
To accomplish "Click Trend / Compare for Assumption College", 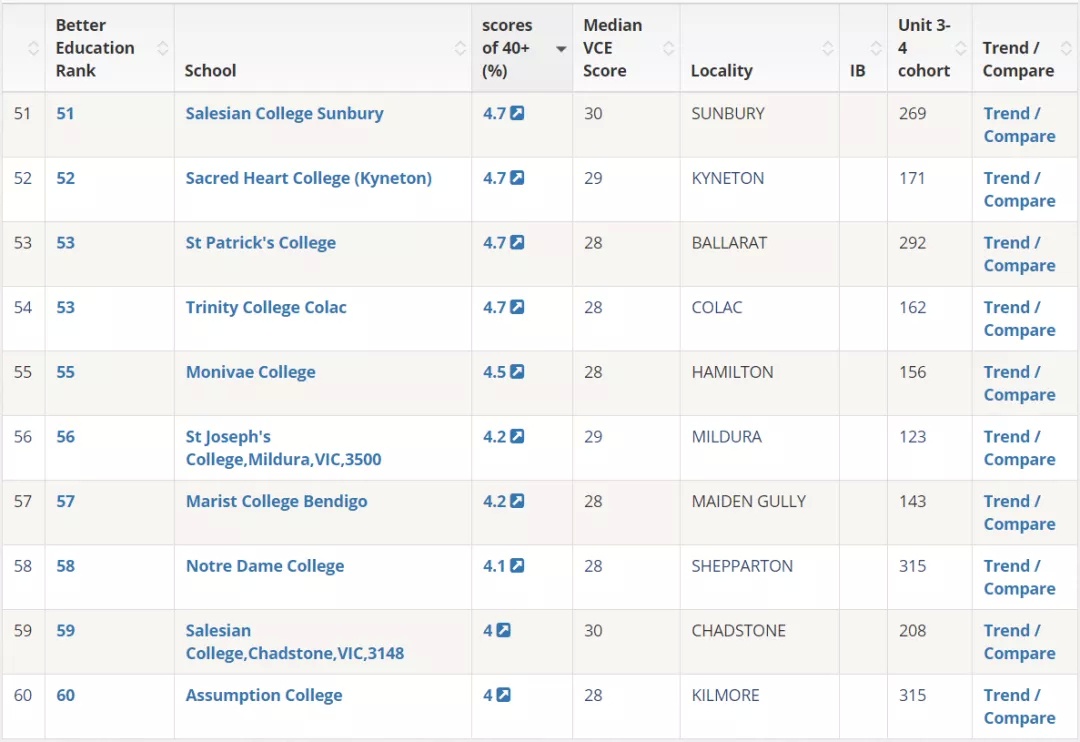I will pos(1019,707).
